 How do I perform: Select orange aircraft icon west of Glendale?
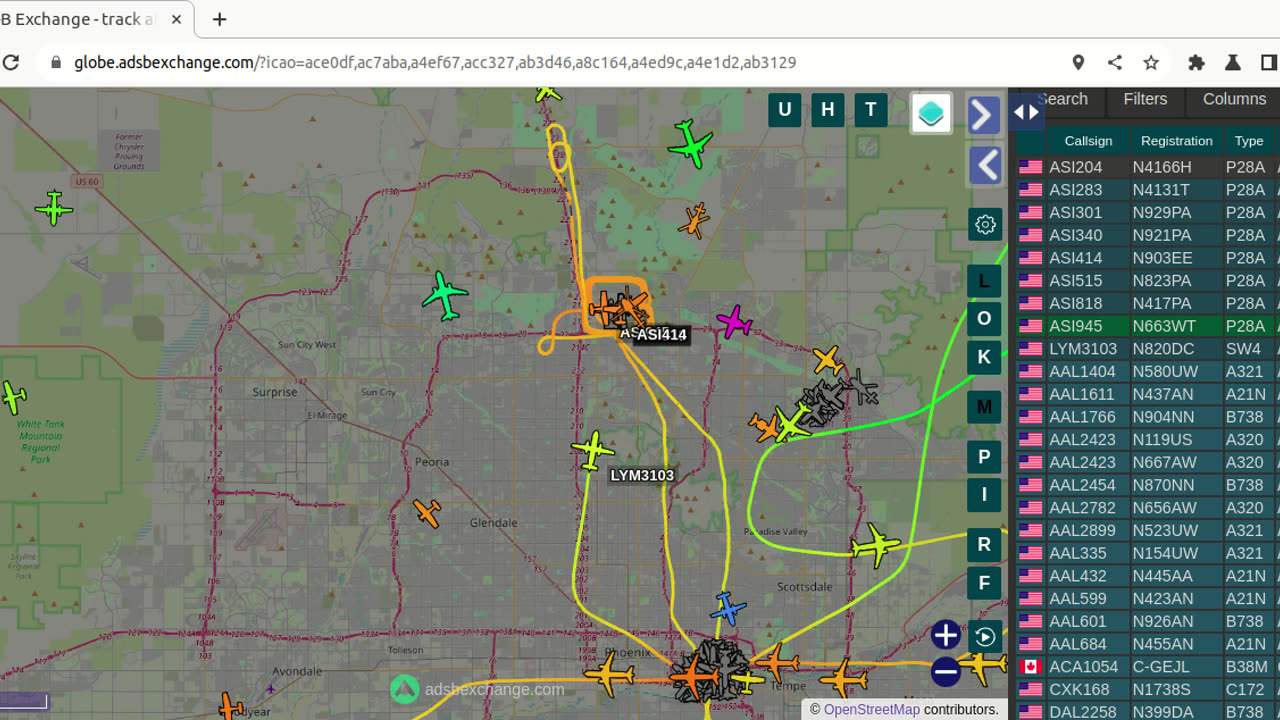tap(427, 513)
